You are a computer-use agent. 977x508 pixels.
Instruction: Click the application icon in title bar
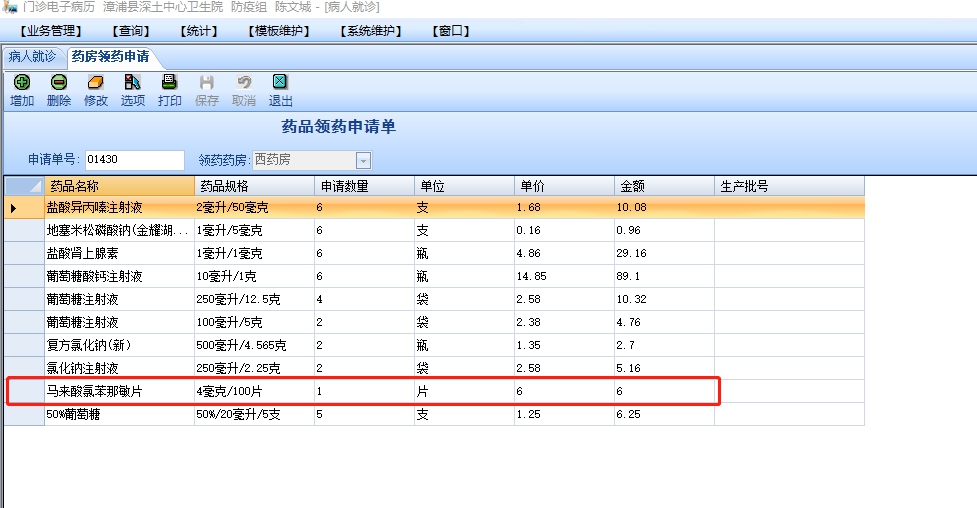pyautogui.click(x=9, y=7)
